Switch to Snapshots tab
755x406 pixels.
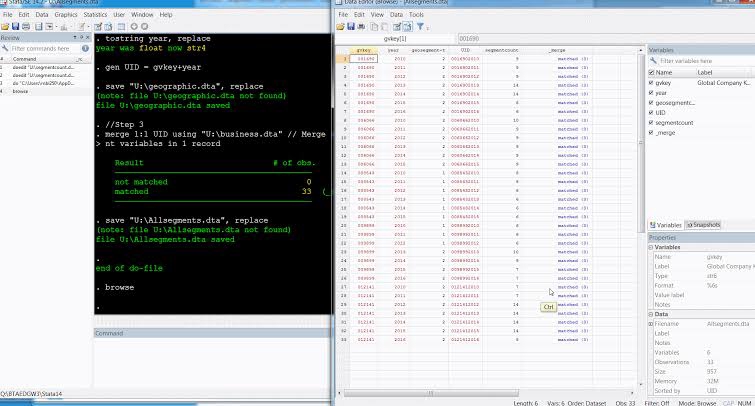(x=703, y=225)
